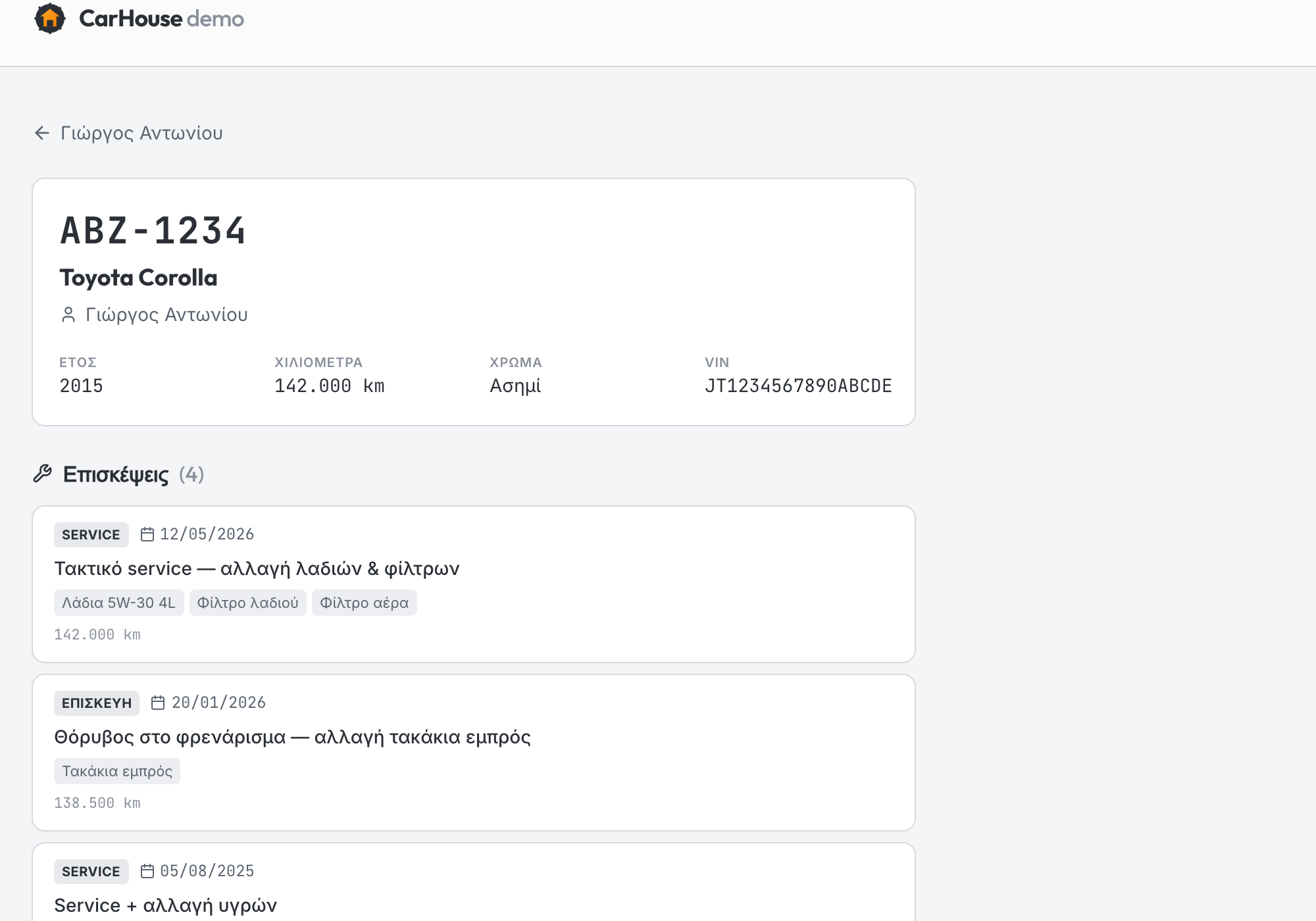Select the Φίλτρο αέρα part tag
The height and width of the screenshot is (921, 1316).
click(x=365, y=603)
